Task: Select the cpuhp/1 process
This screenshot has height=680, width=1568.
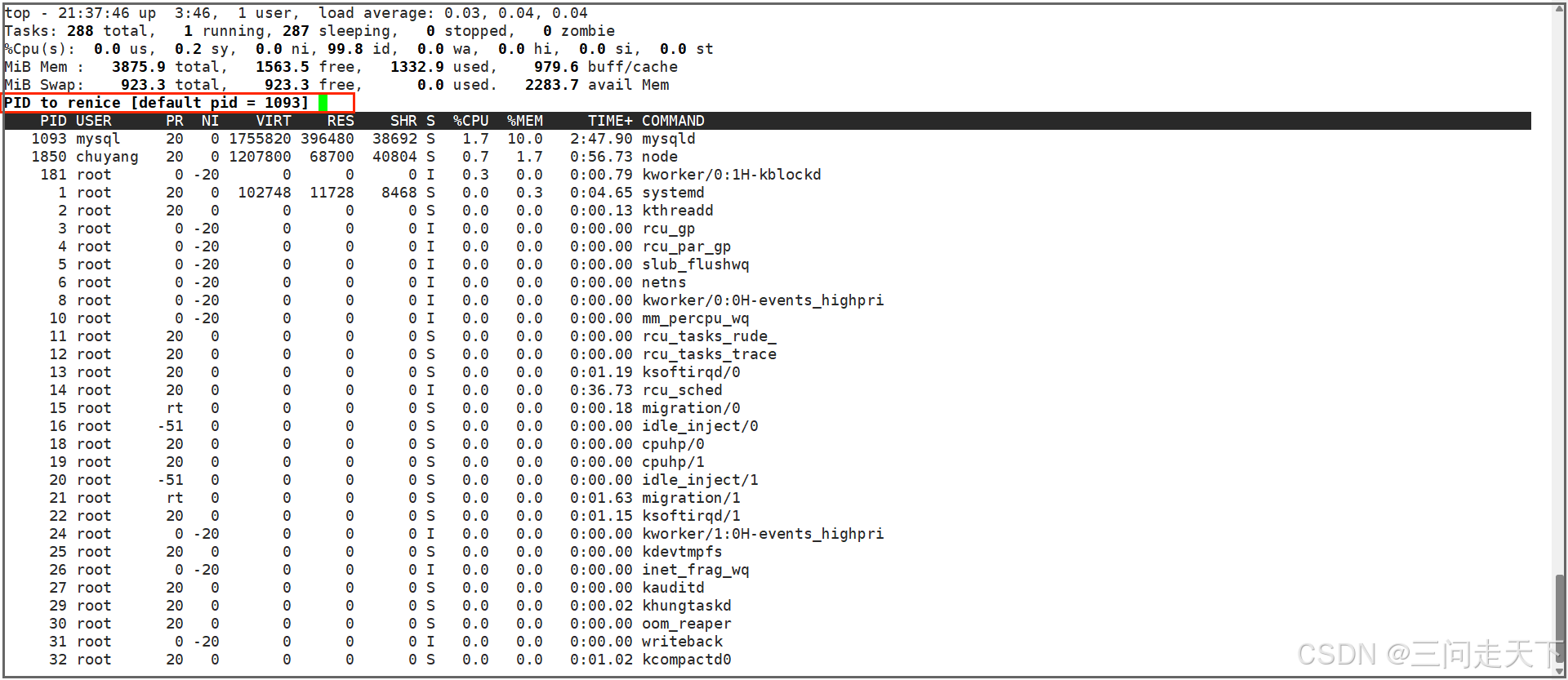Action: [x=673, y=462]
